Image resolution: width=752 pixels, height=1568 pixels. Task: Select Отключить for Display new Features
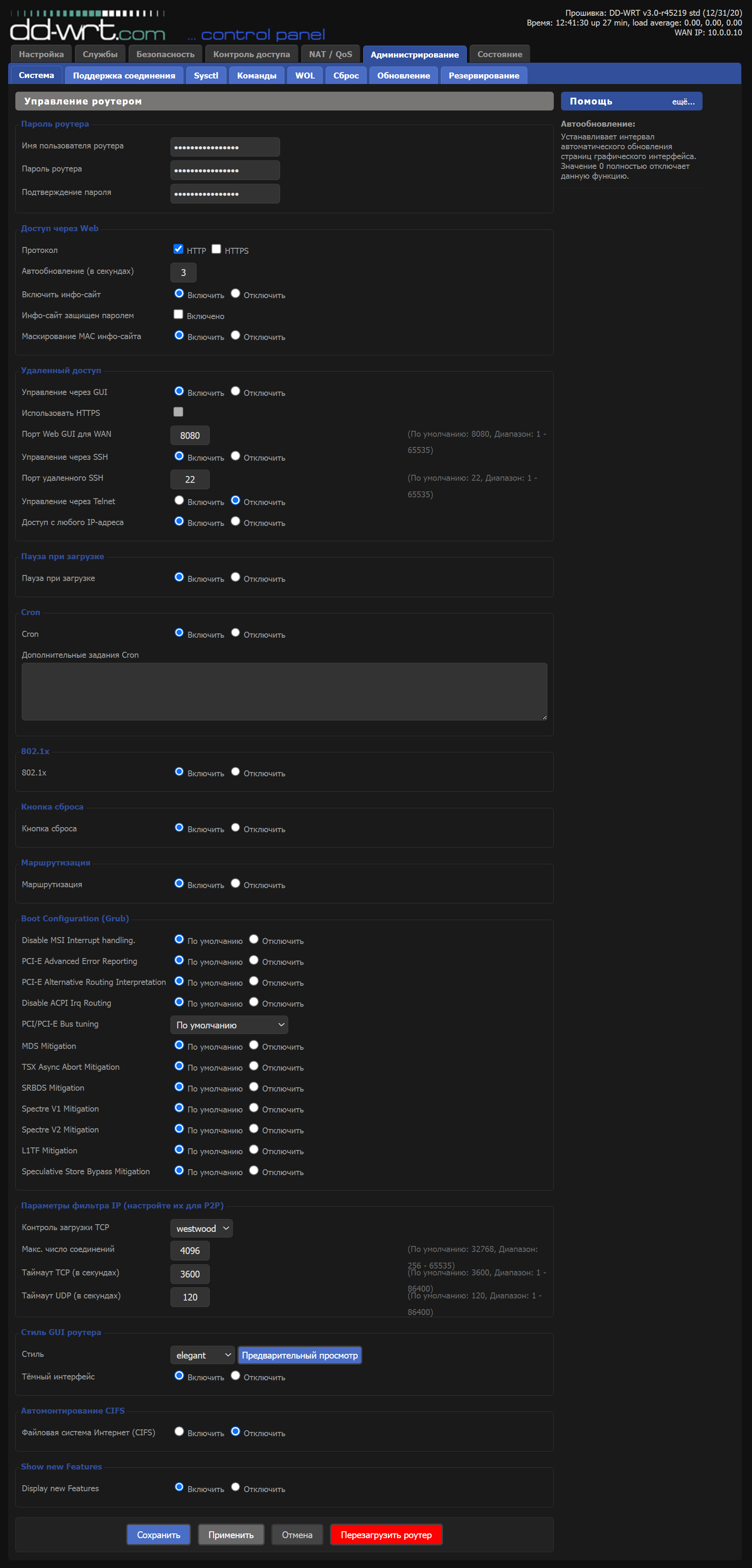(235, 1487)
